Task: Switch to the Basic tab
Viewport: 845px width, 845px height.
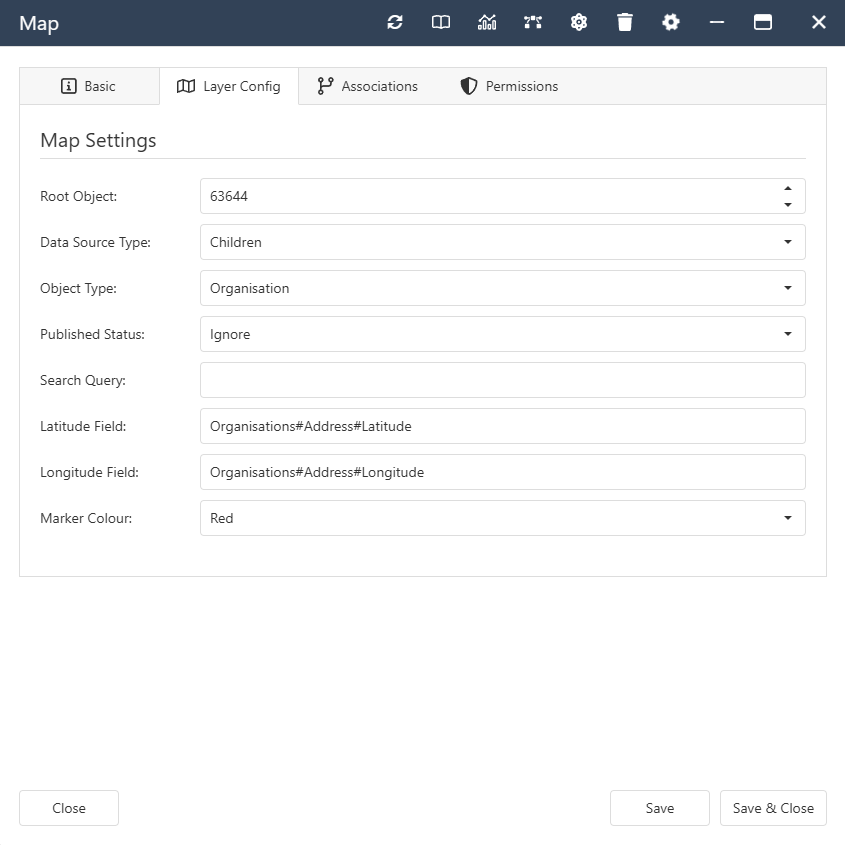Action: (89, 86)
